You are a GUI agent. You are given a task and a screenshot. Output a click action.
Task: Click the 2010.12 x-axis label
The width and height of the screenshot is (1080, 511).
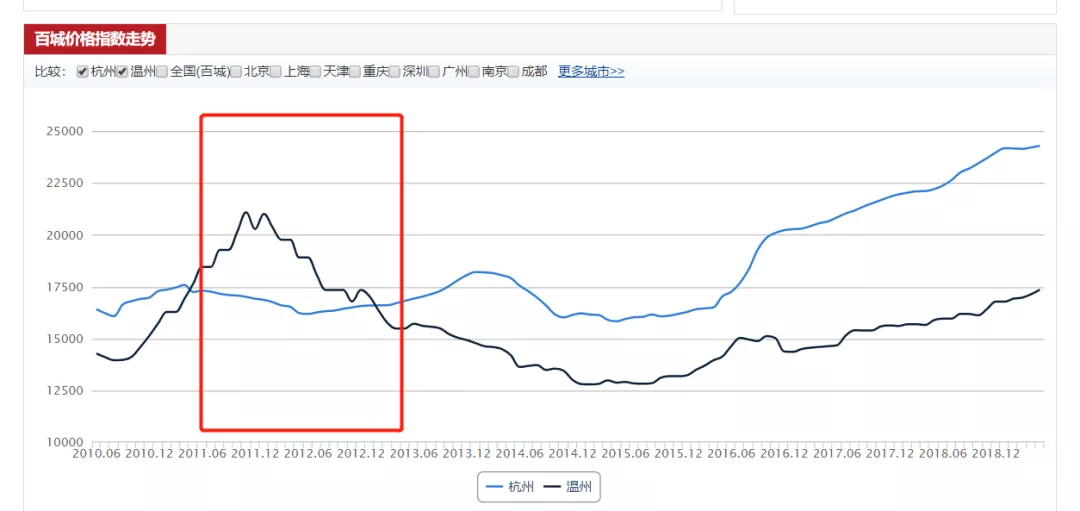tap(149, 455)
